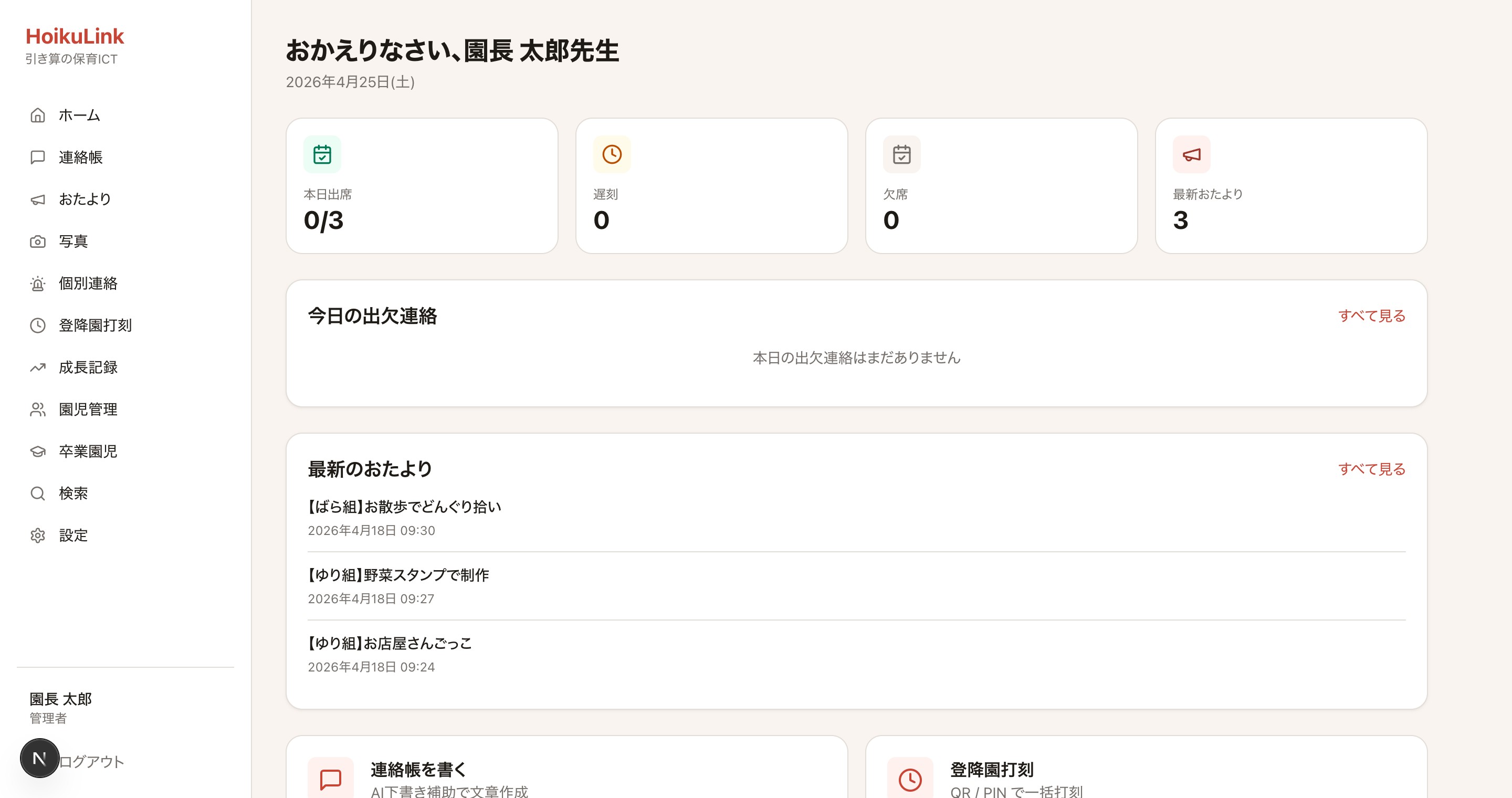This screenshot has width=1512, height=798.
Task: Open 成長記録 via the trend graph icon
Action: coord(38,367)
